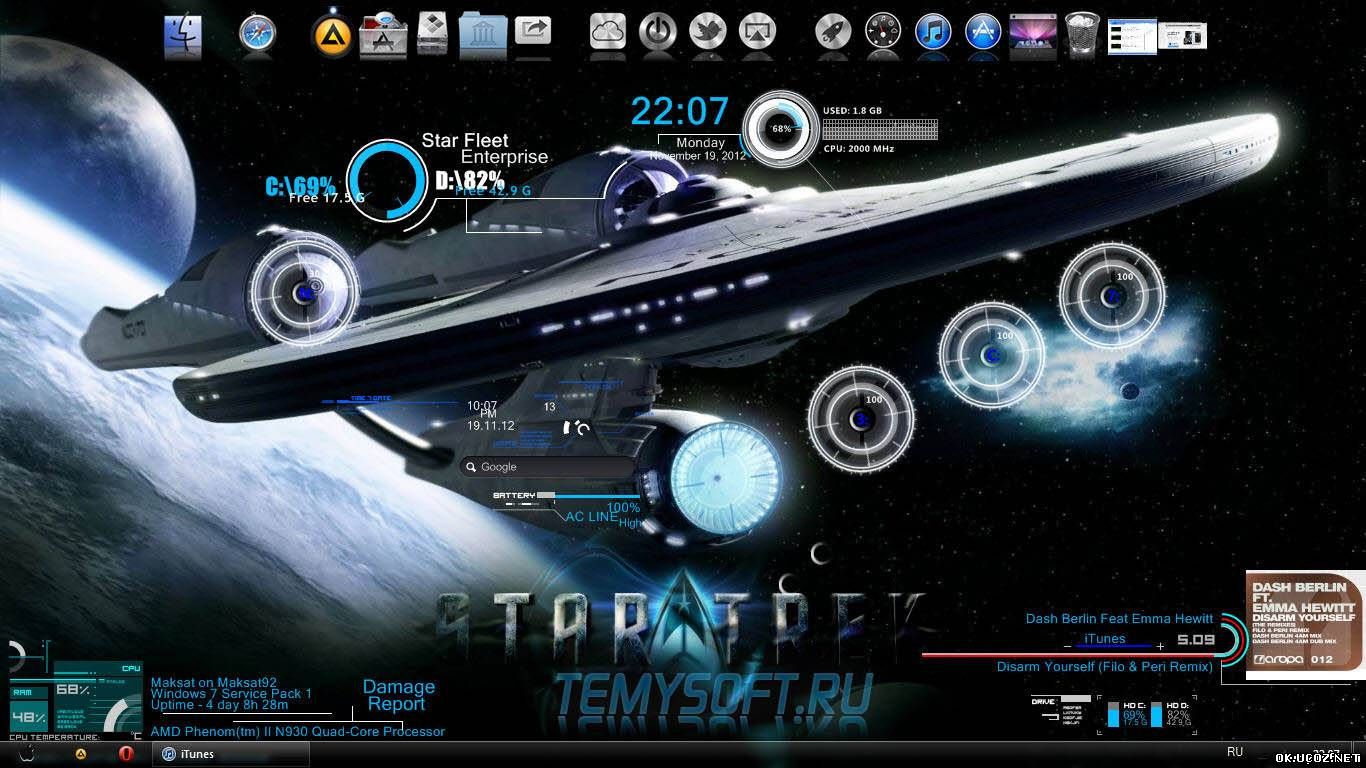1366x768 pixels.
Task: Open the orange AIMP player dock icon
Action: (x=332, y=35)
